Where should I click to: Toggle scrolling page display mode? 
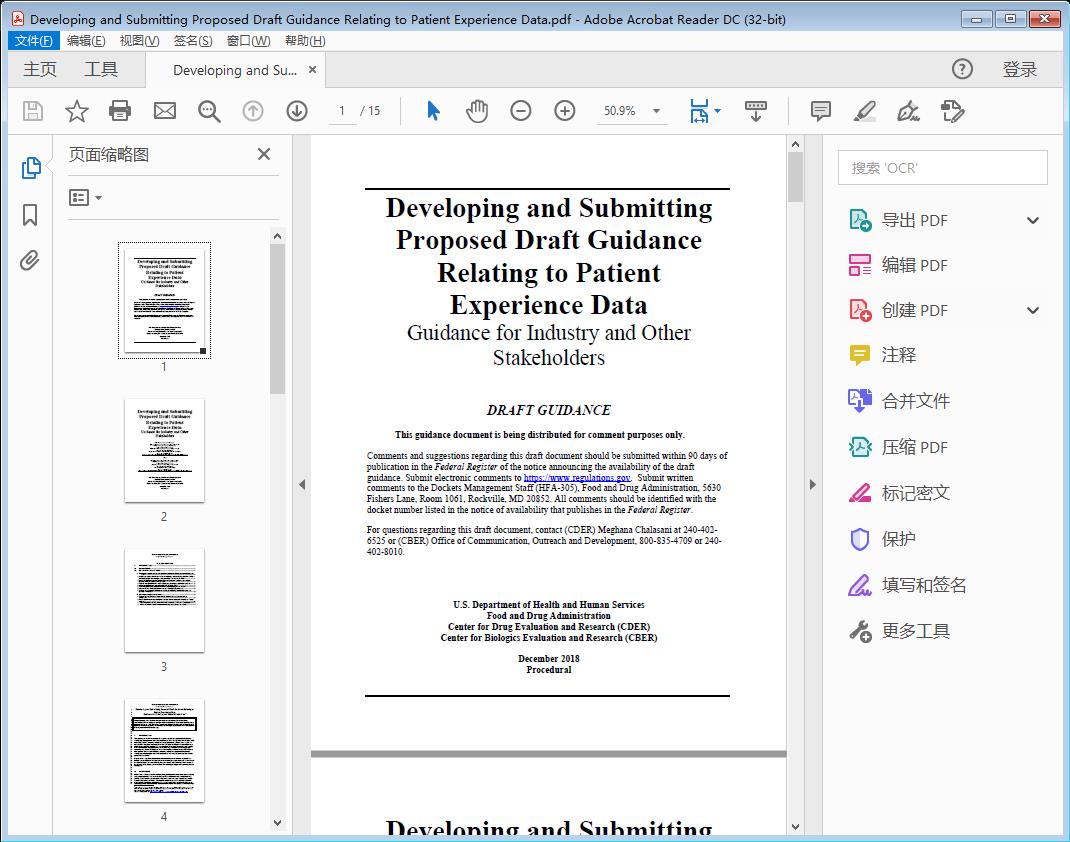click(x=755, y=111)
